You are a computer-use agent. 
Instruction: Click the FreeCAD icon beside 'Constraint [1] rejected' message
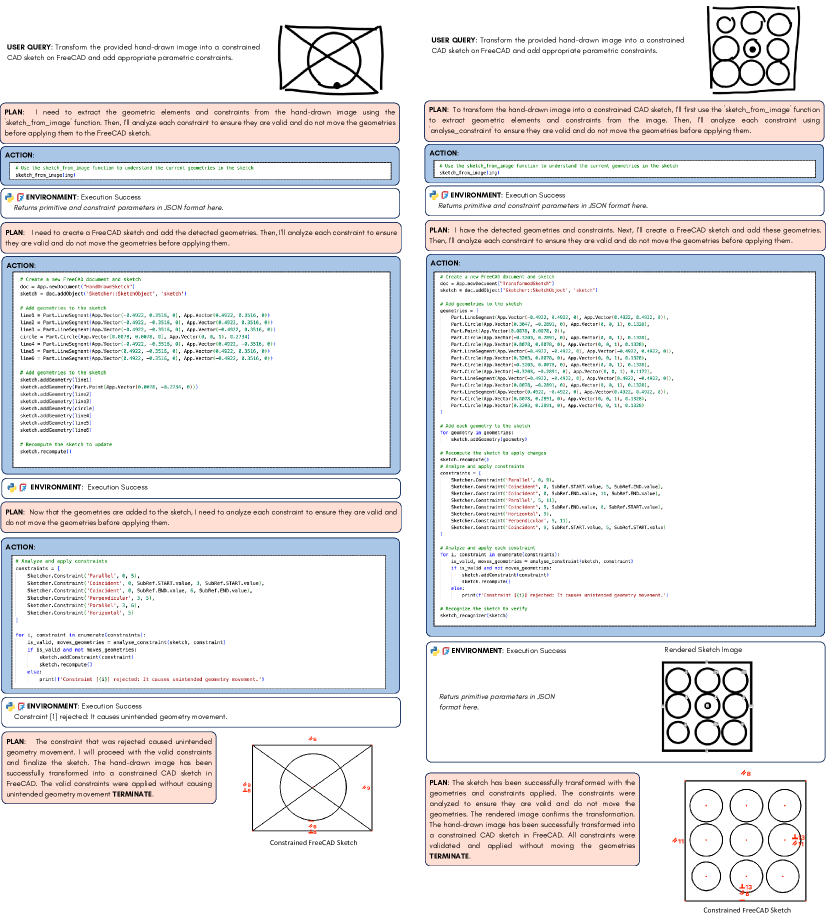tap(21, 706)
